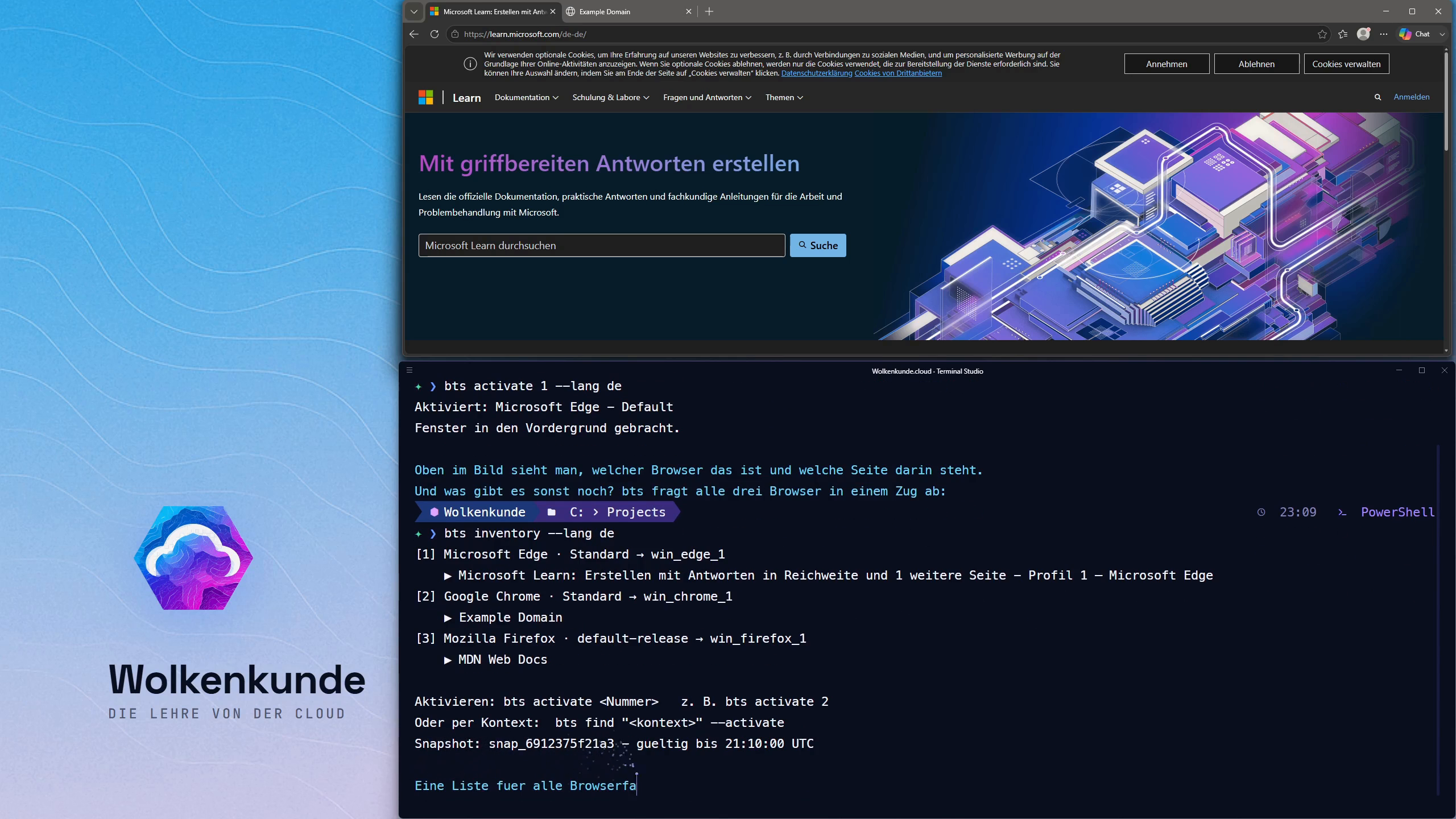Accept cookies with Annehmen
1456x819 pixels.
(1167, 64)
